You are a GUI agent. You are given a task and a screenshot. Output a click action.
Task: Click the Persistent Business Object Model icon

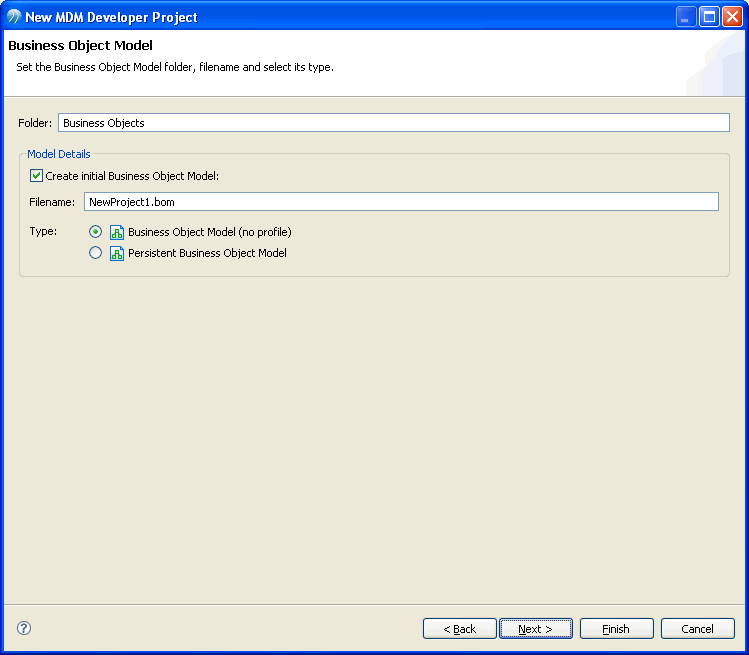[117, 253]
